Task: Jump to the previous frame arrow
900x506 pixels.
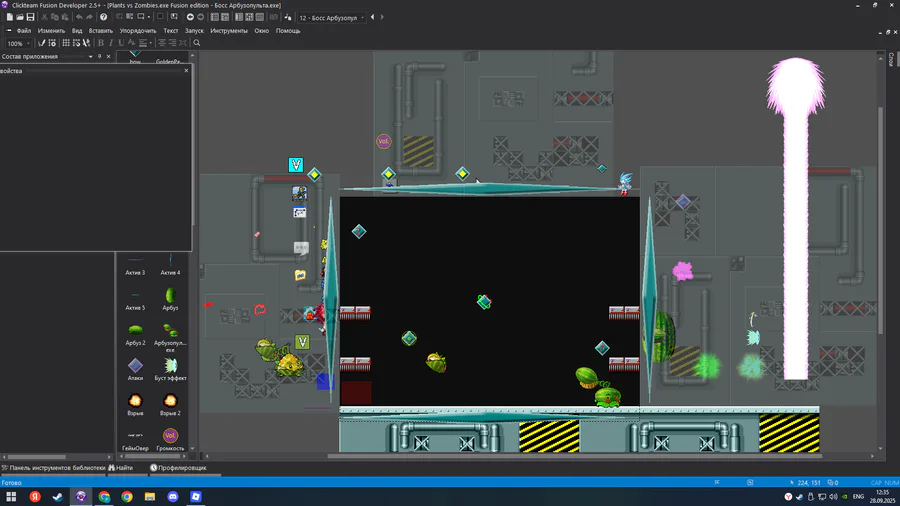Action: [373, 17]
